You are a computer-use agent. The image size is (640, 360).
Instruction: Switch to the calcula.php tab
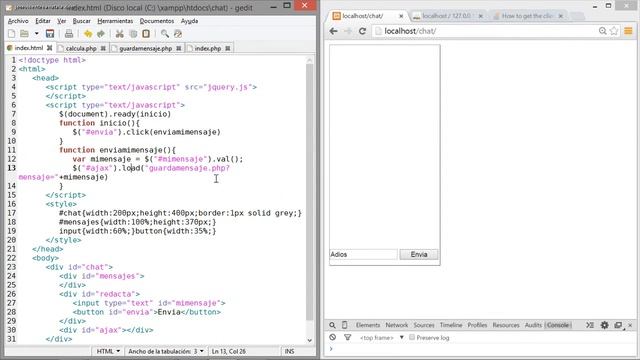coord(81,48)
